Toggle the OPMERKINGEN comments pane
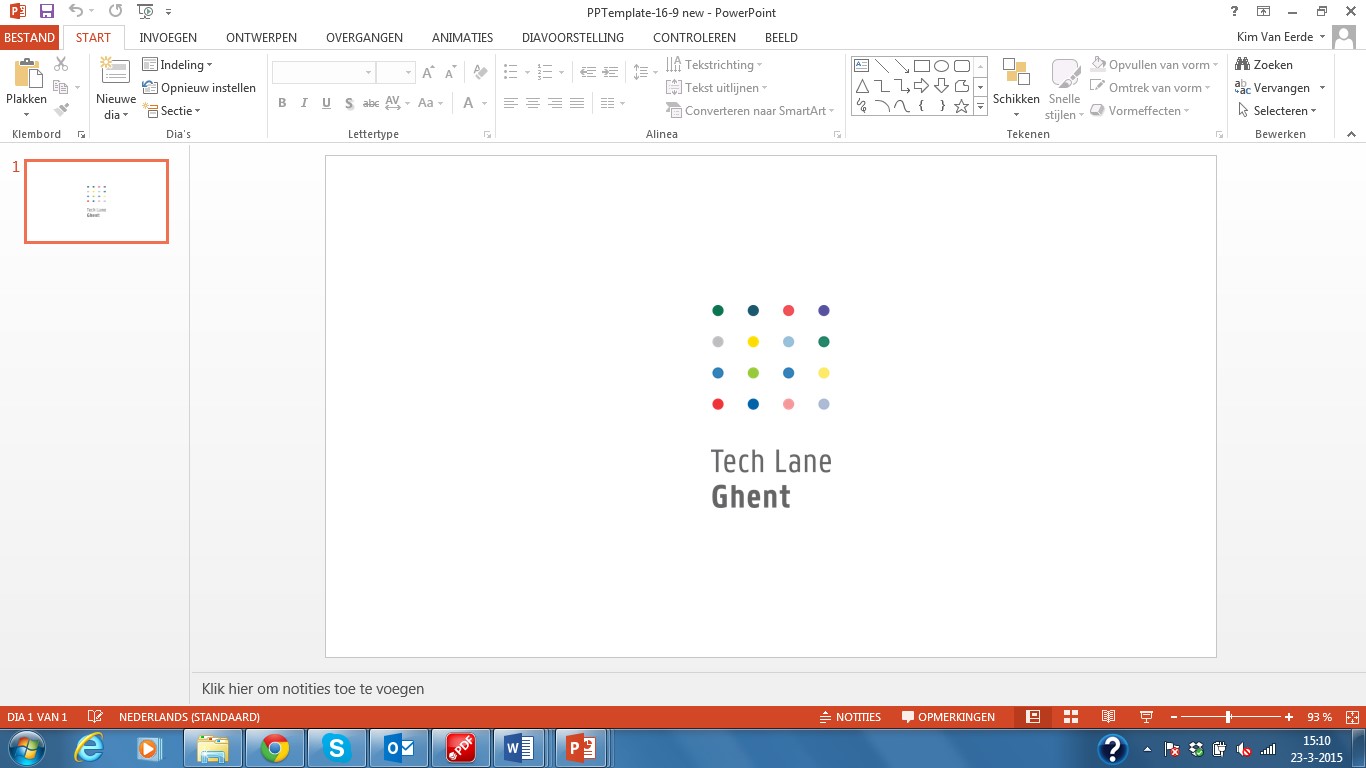 coord(948,717)
